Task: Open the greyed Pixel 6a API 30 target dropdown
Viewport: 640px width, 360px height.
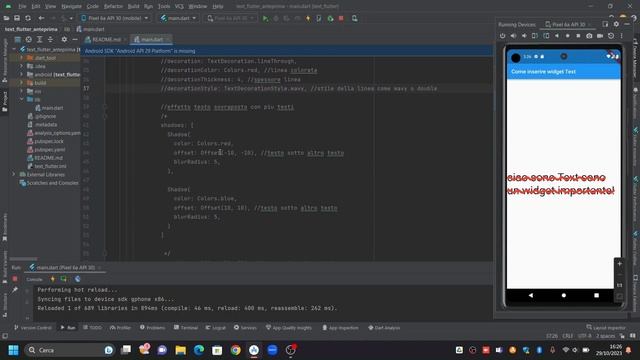Action: click(x=230, y=18)
